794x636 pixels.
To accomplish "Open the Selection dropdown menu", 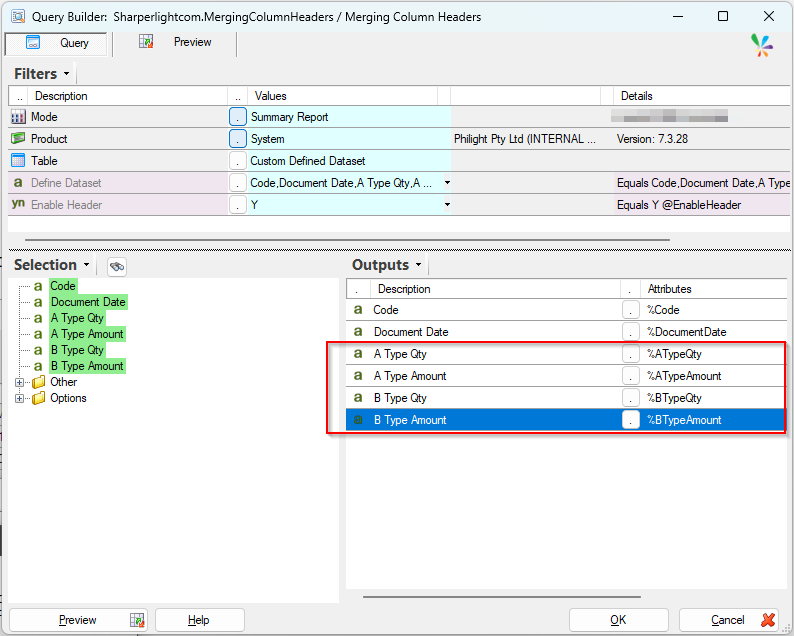I will pyautogui.click(x=86, y=265).
